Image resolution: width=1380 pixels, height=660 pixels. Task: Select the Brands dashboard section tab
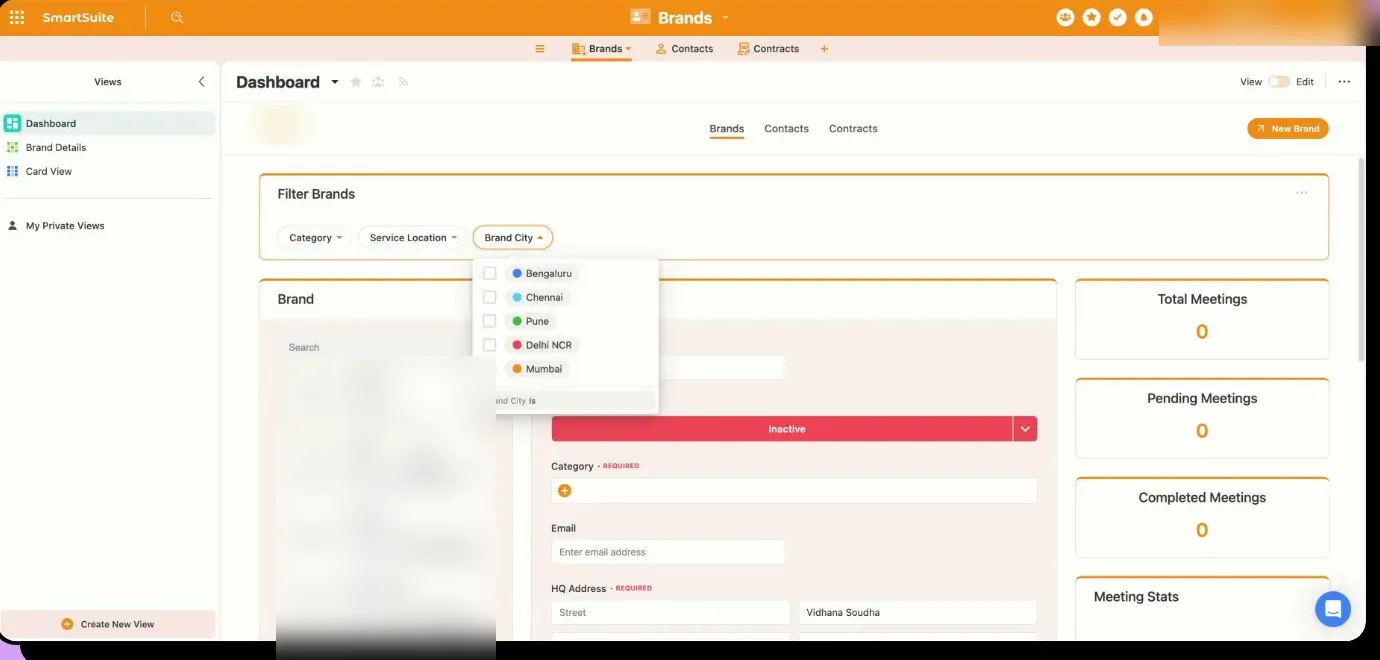click(727, 129)
